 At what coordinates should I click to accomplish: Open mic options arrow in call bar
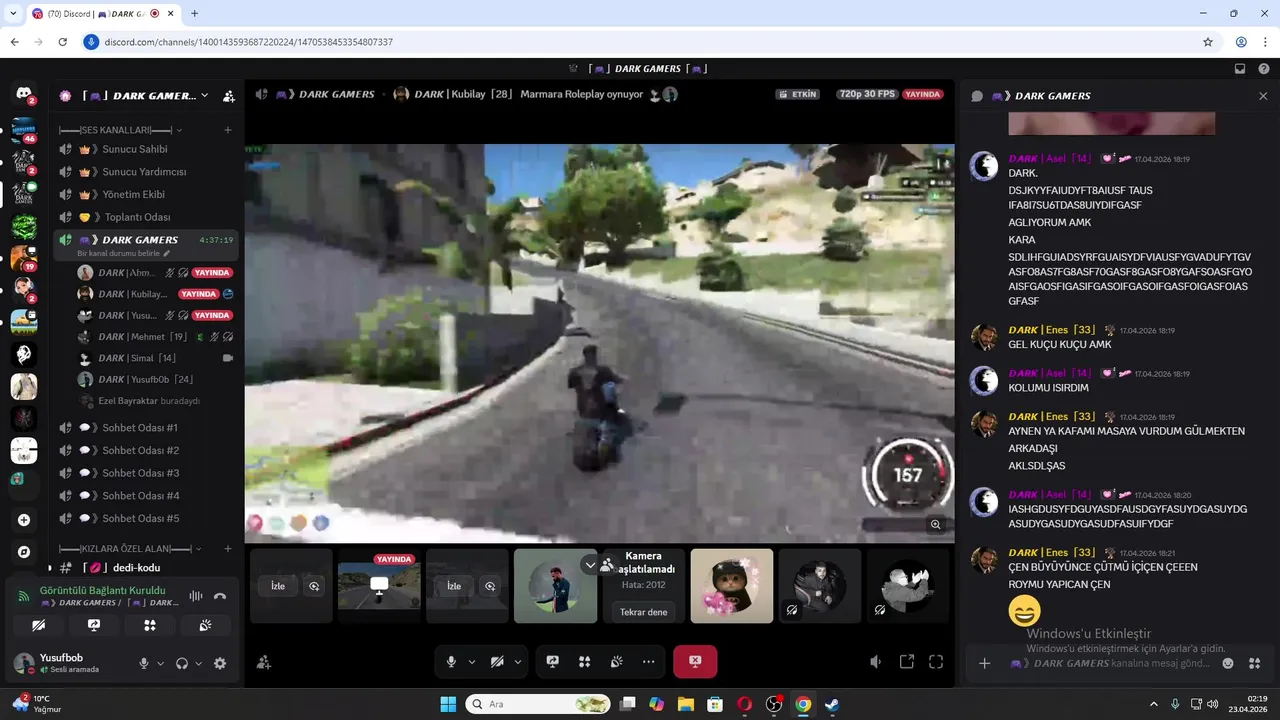pos(472,662)
